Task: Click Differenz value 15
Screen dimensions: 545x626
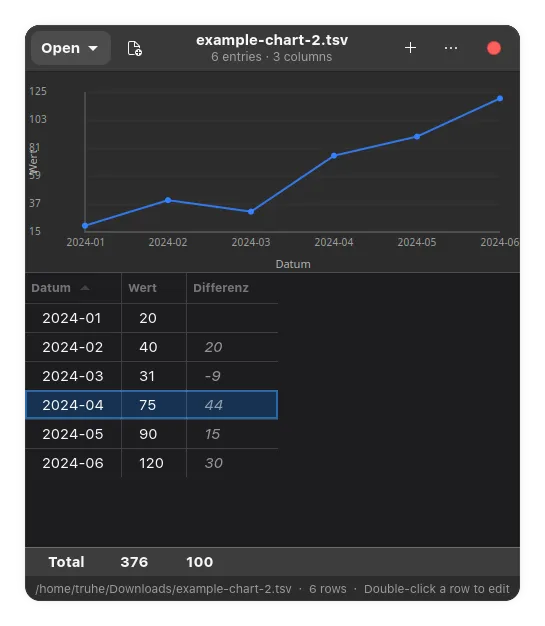Action: pyautogui.click(x=212, y=434)
